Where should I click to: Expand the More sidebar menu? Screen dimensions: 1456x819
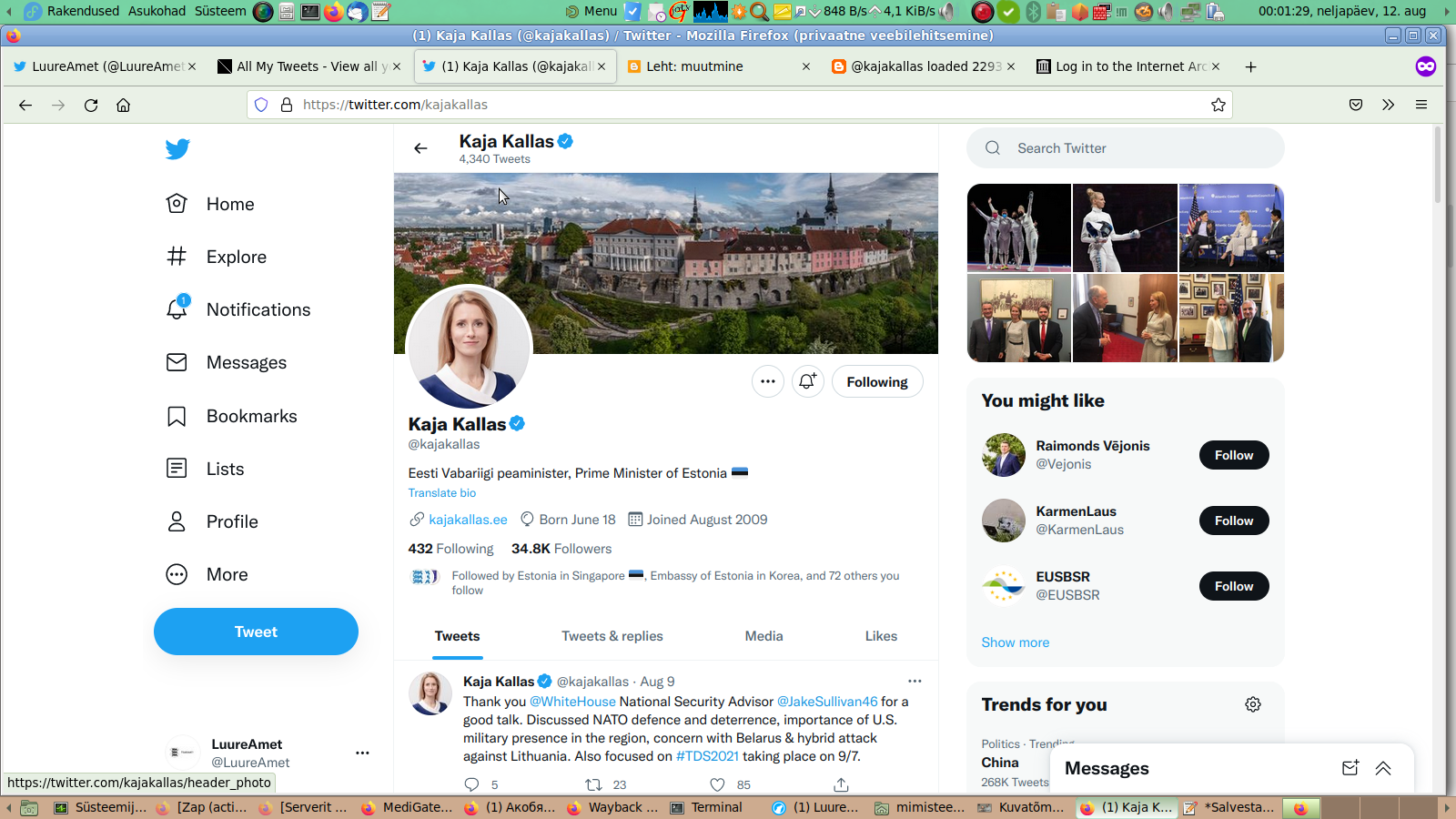pyautogui.click(x=207, y=574)
